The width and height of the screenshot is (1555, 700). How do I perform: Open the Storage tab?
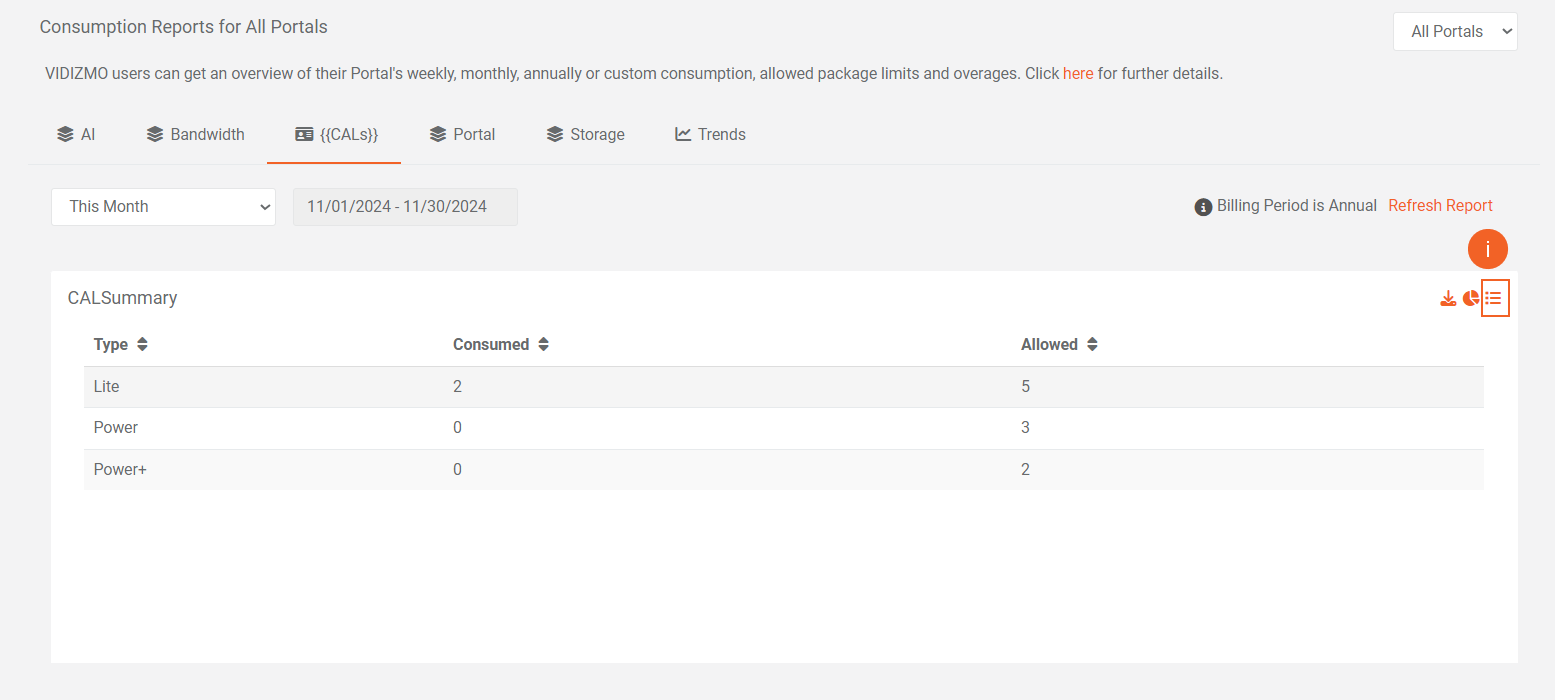[x=586, y=134]
